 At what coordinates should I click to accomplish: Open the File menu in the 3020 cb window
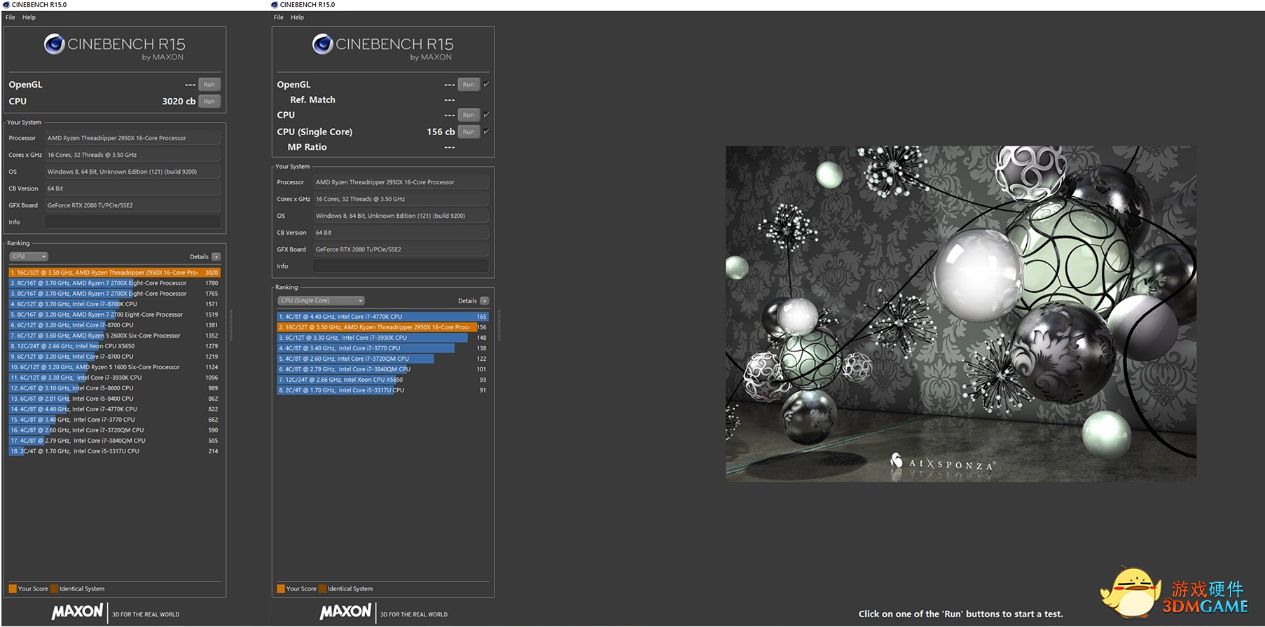point(11,17)
